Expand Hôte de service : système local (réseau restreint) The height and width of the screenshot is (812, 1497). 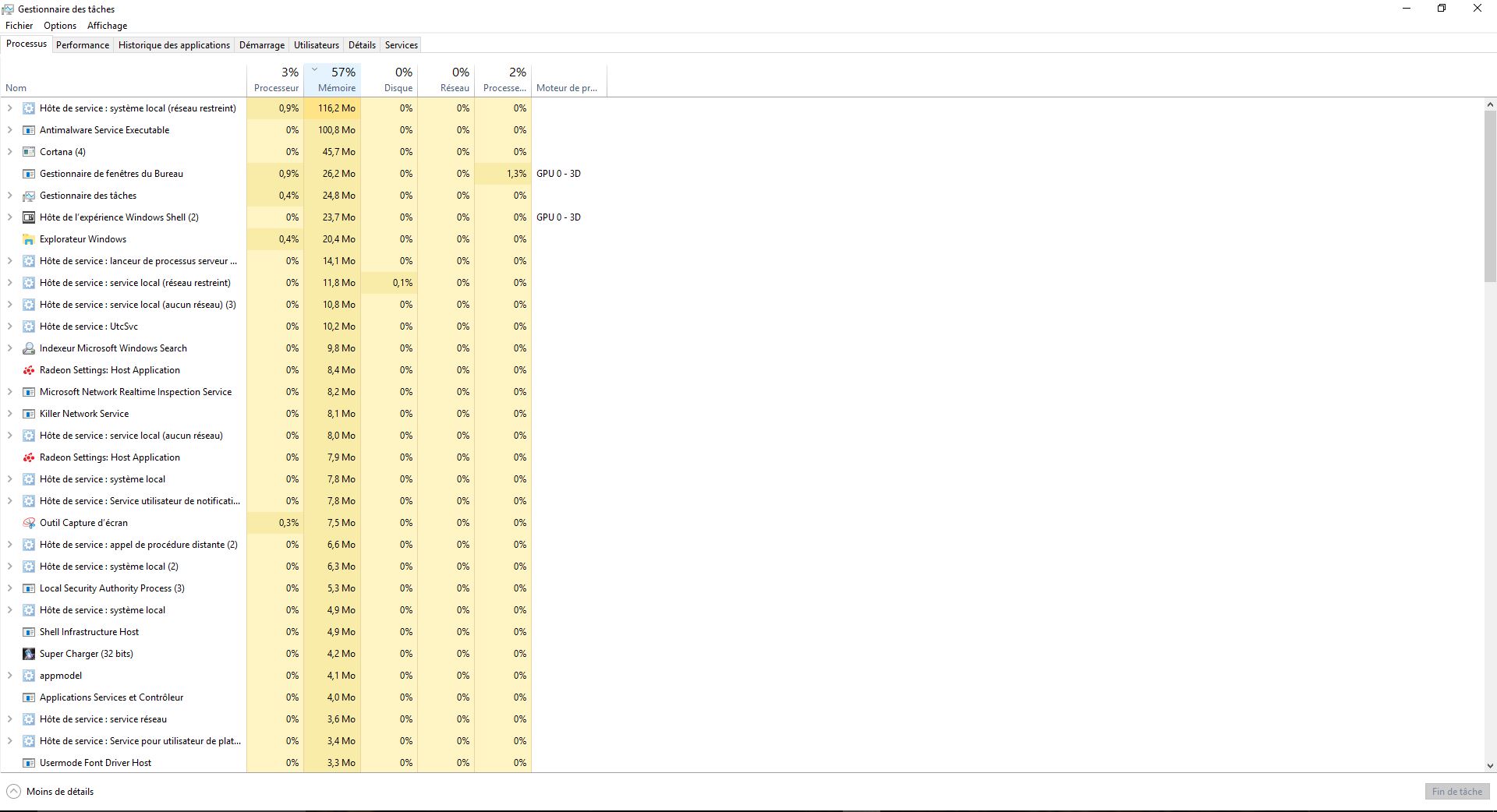click(10, 108)
